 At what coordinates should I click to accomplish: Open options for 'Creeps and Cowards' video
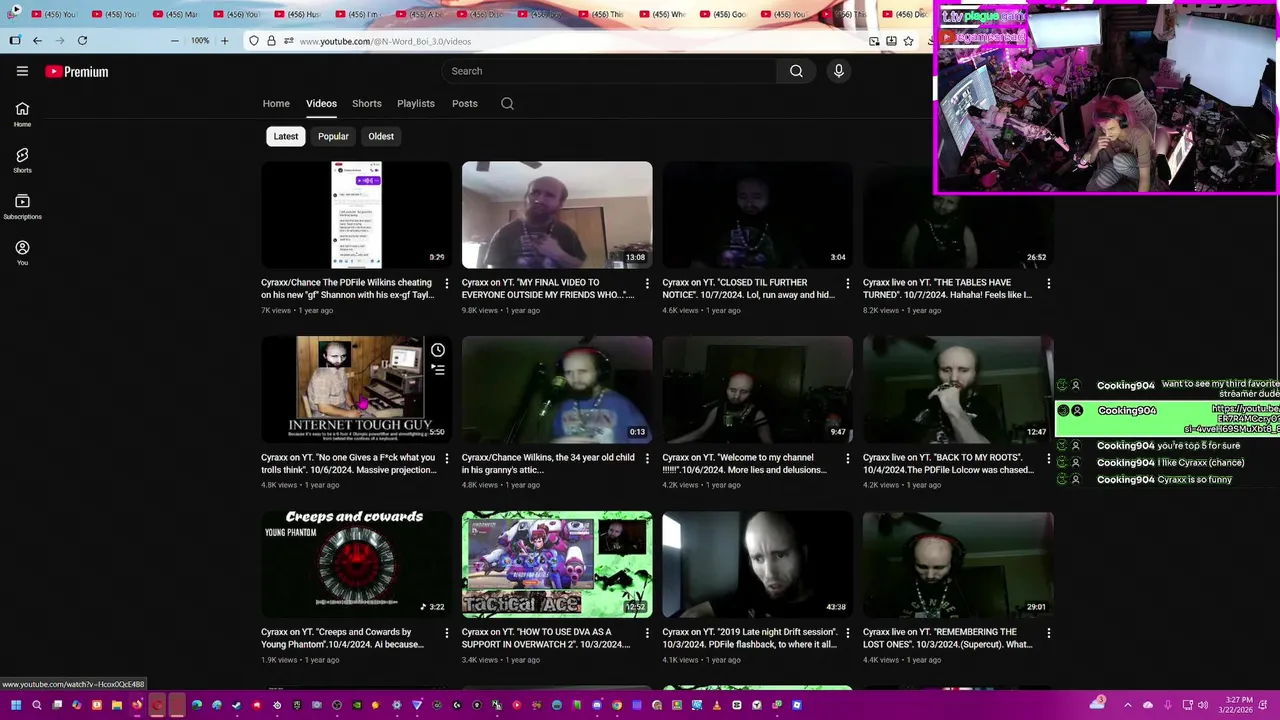pos(447,633)
